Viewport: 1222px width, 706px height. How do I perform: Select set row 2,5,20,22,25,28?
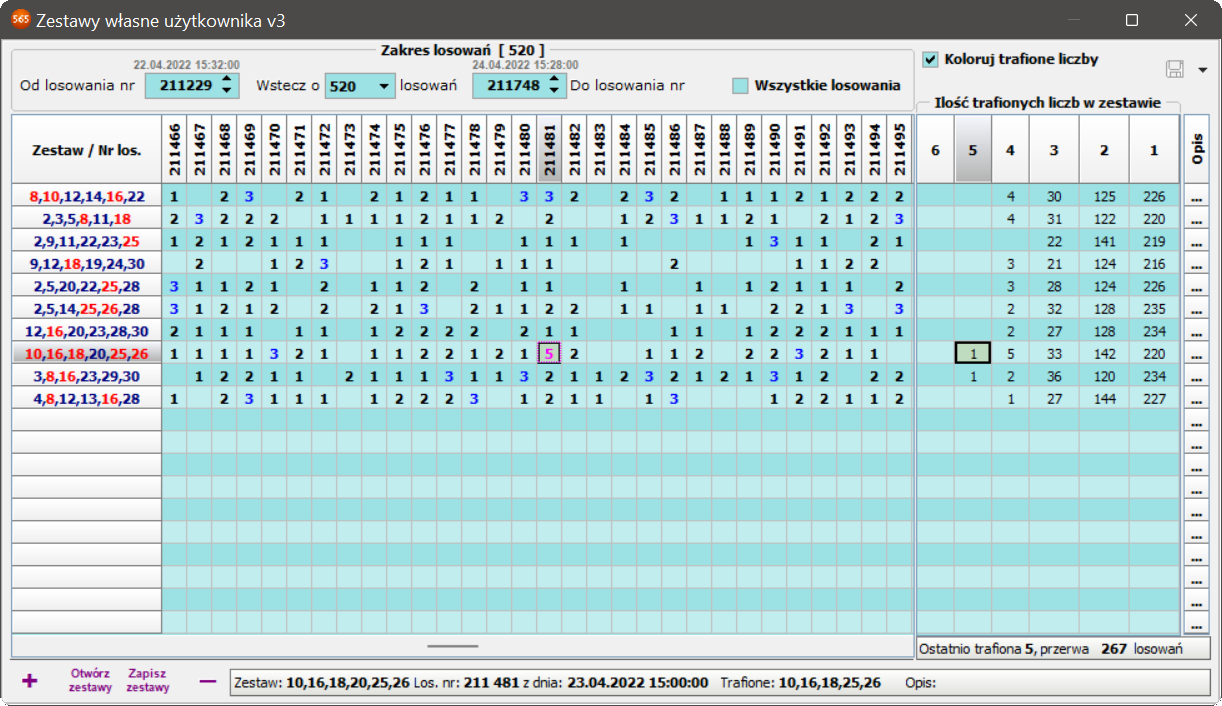coord(87,286)
